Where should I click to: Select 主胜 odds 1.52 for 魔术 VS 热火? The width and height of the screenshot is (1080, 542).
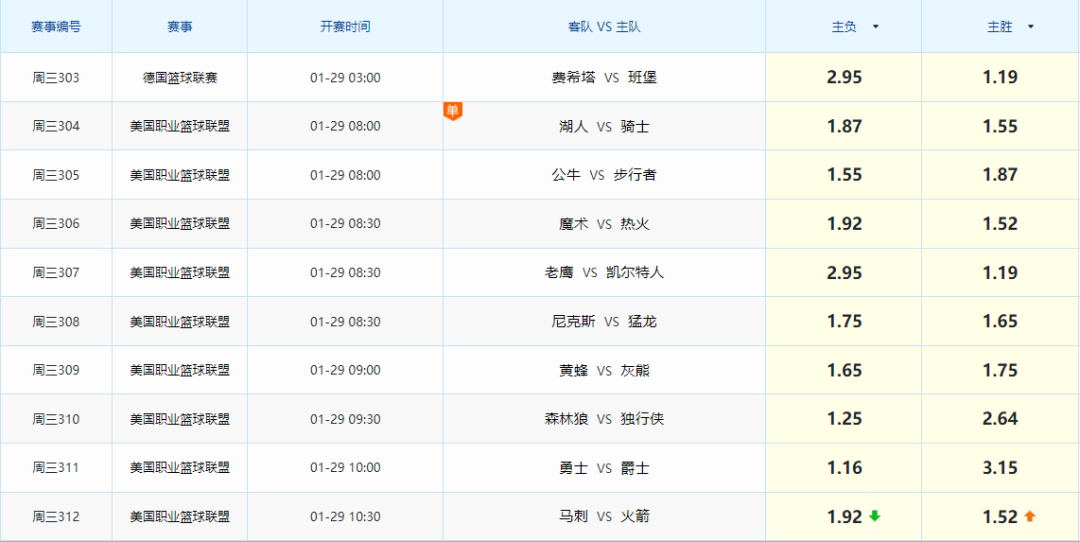(1000, 224)
